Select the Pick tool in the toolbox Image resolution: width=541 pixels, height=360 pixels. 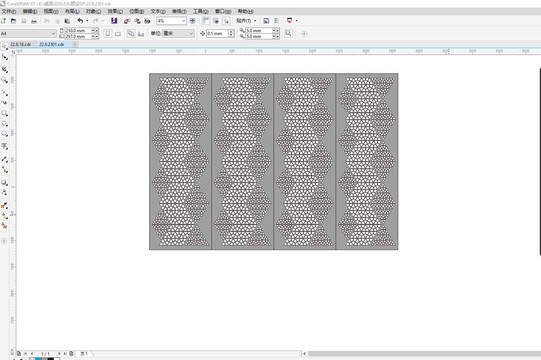pos(4,46)
